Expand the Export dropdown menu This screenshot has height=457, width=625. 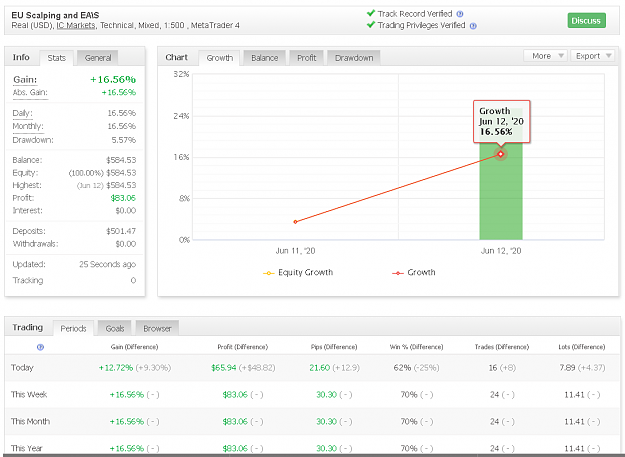(592, 56)
